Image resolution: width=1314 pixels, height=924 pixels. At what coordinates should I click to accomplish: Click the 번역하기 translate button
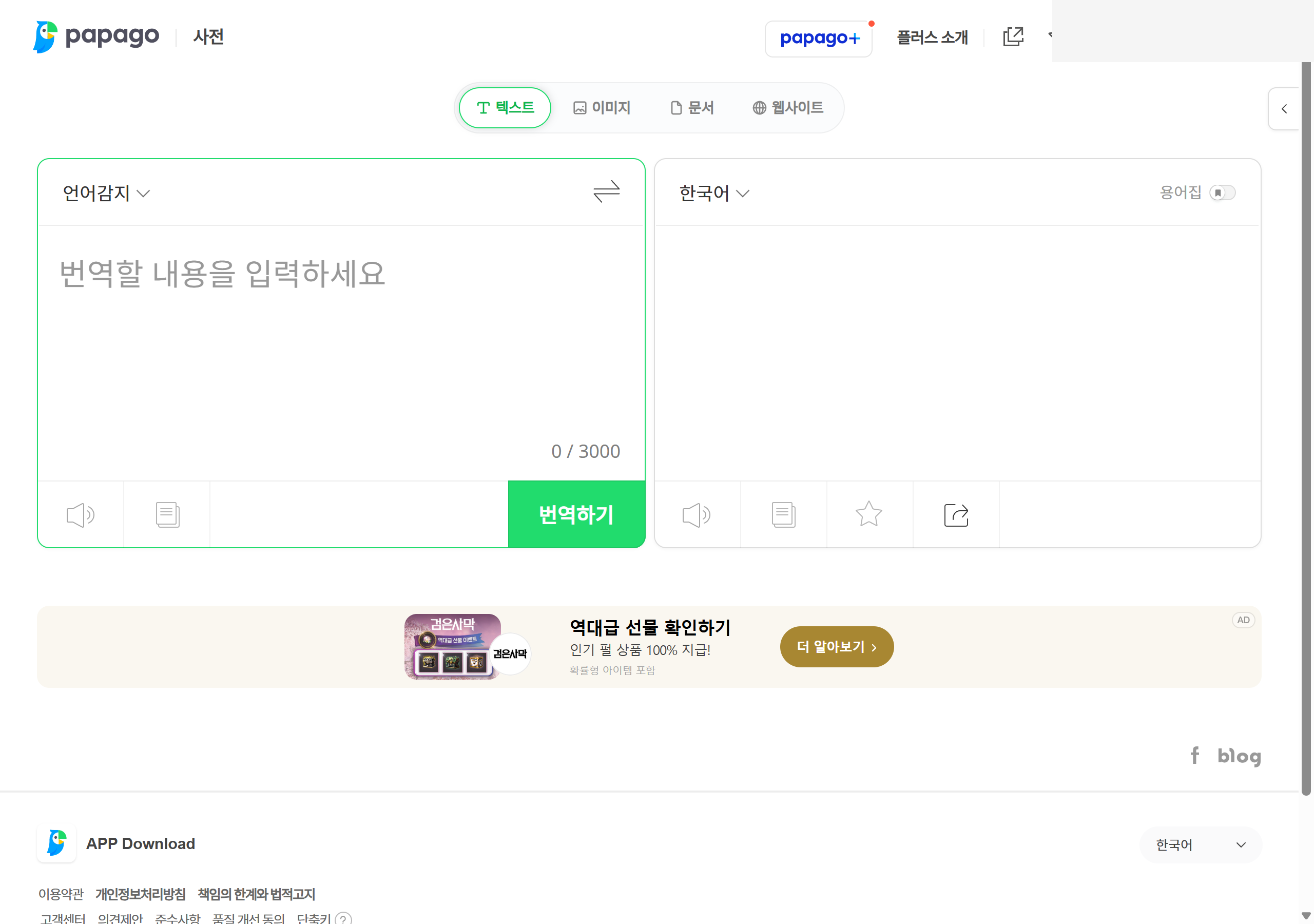pyautogui.click(x=576, y=514)
